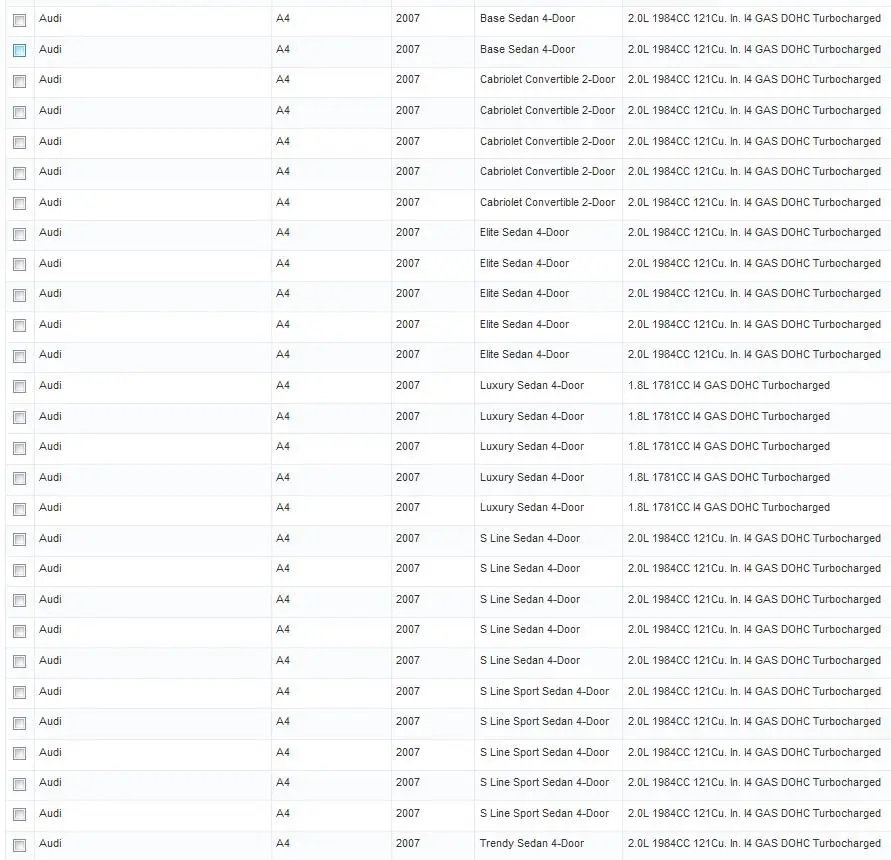Click first 'Cabriolet Convertible 2-Door' cell
The width and height of the screenshot is (891, 860).
[x=547, y=80]
